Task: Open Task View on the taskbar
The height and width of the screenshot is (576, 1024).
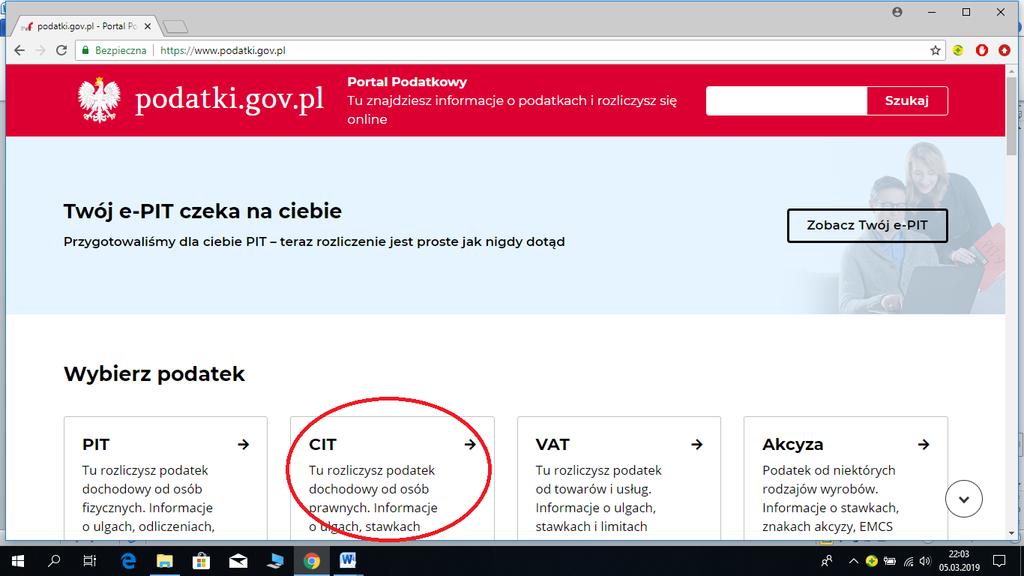Action: pyautogui.click(x=89, y=561)
